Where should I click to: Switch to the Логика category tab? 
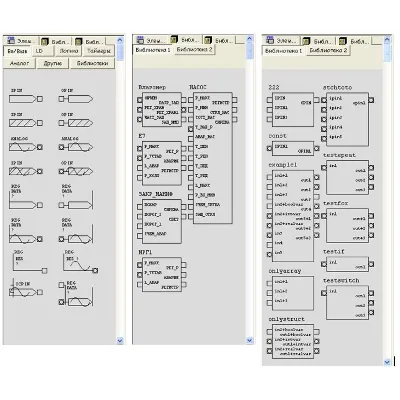click(69, 51)
